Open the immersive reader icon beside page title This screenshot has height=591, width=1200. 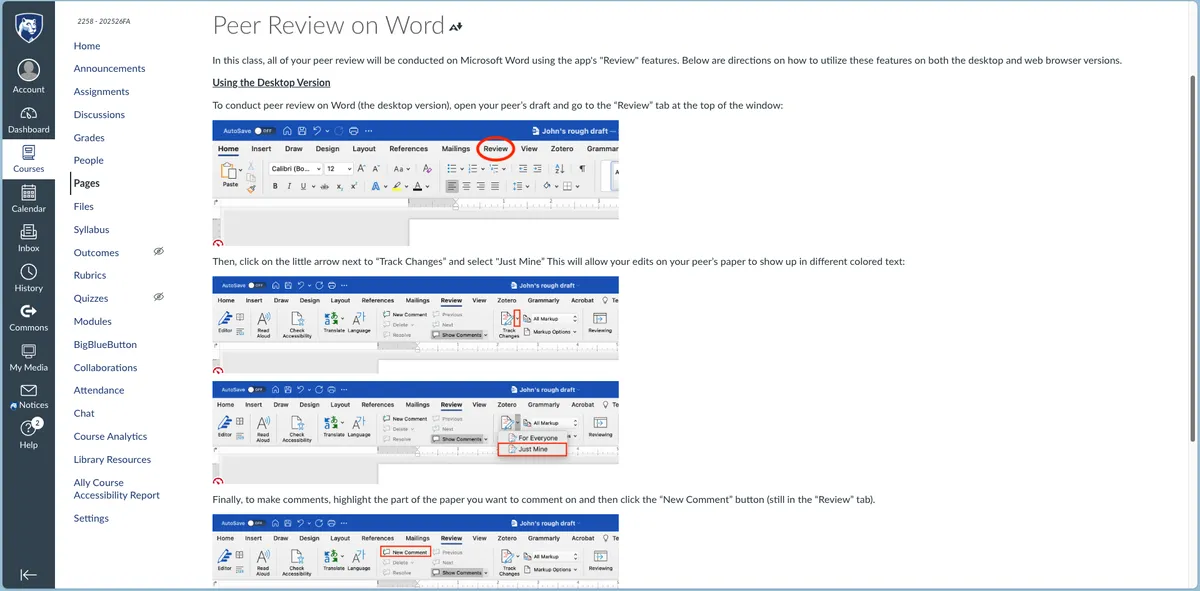click(x=457, y=27)
